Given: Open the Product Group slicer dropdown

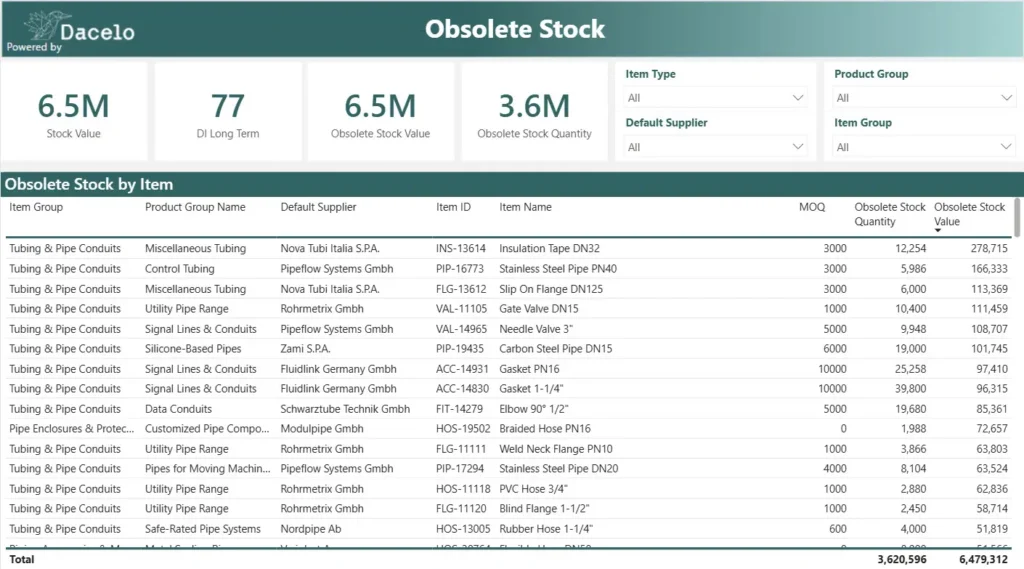Looking at the screenshot, I should coord(924,98).
